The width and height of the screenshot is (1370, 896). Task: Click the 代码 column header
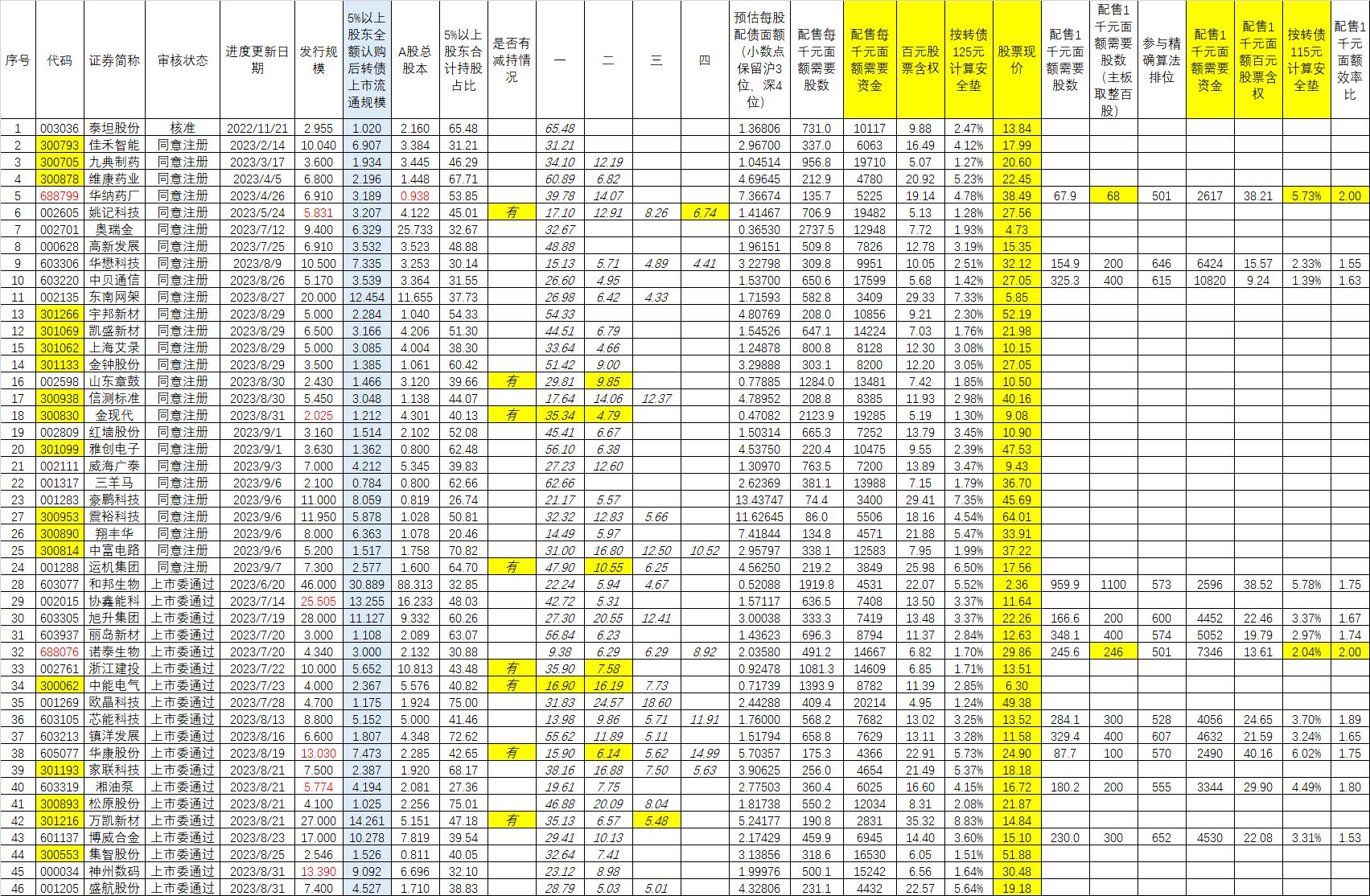tap(60, 60)
